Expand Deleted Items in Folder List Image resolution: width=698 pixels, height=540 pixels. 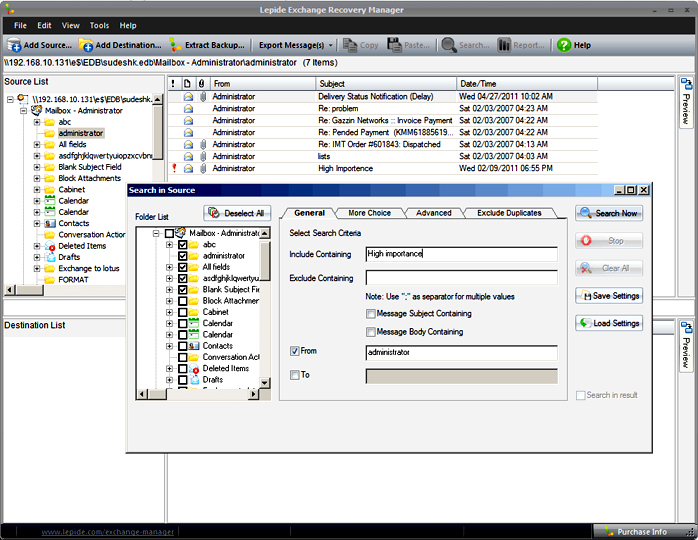(x=169, y=369)
